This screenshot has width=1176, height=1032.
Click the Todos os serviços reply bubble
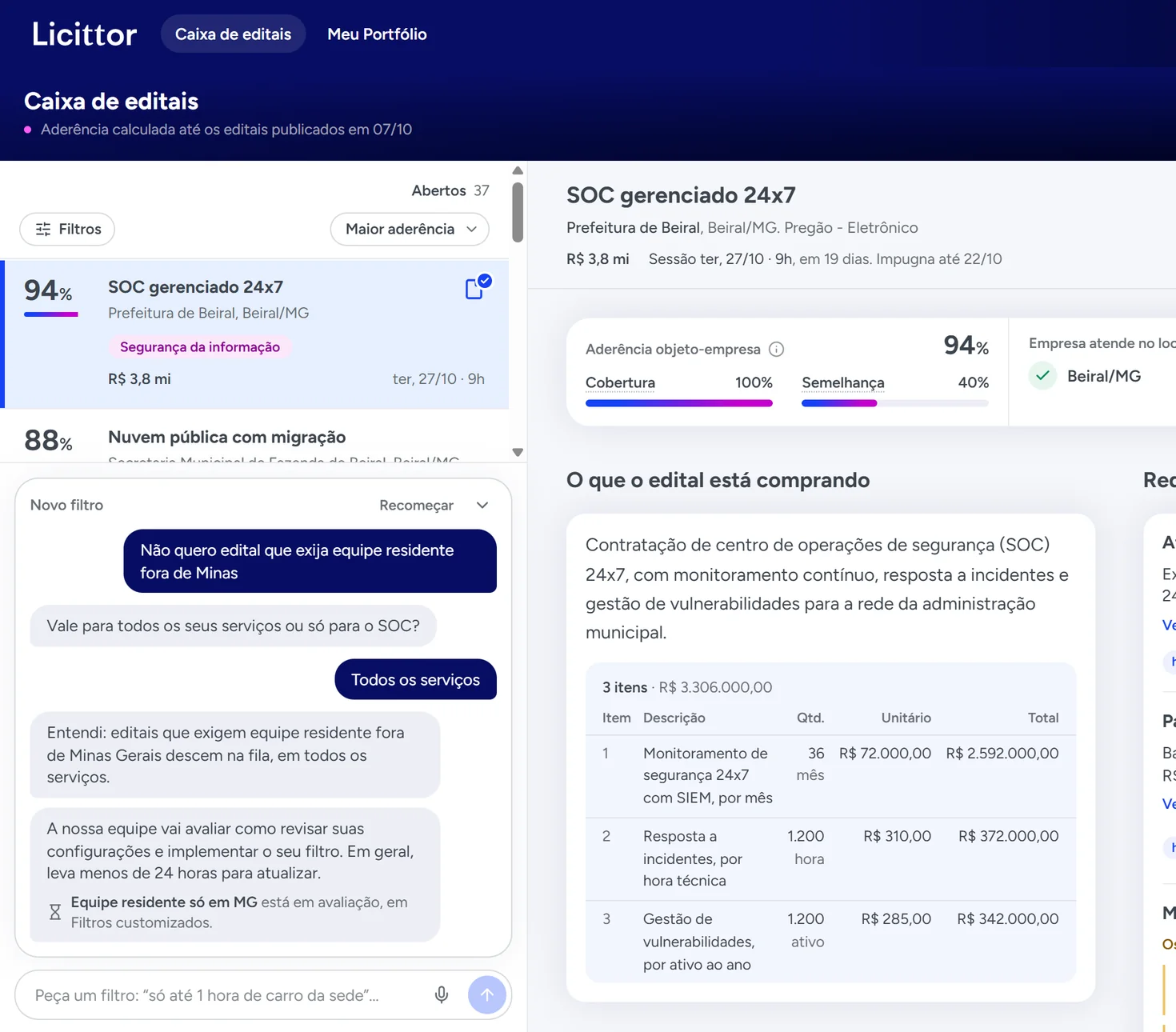[x=415, y=679]
